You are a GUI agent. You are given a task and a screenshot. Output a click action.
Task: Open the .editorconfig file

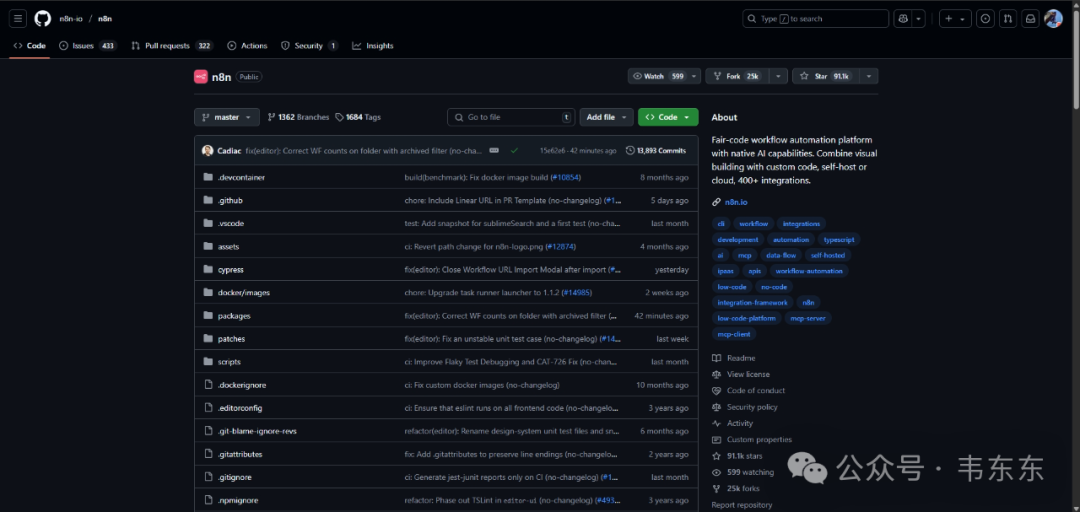click(x=240, y=408)
